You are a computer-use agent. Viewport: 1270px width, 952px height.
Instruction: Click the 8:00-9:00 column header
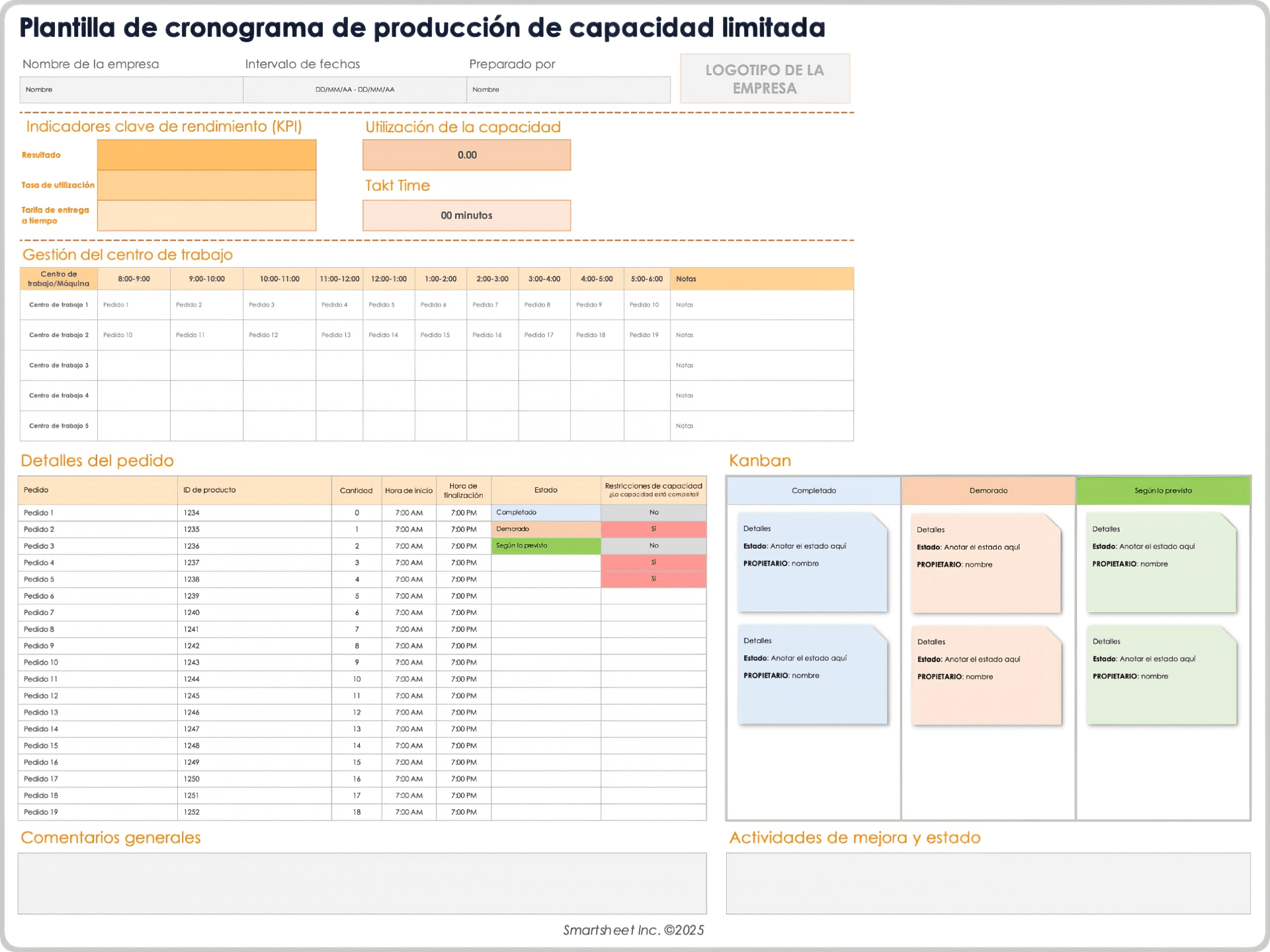[x=134, y=279]
